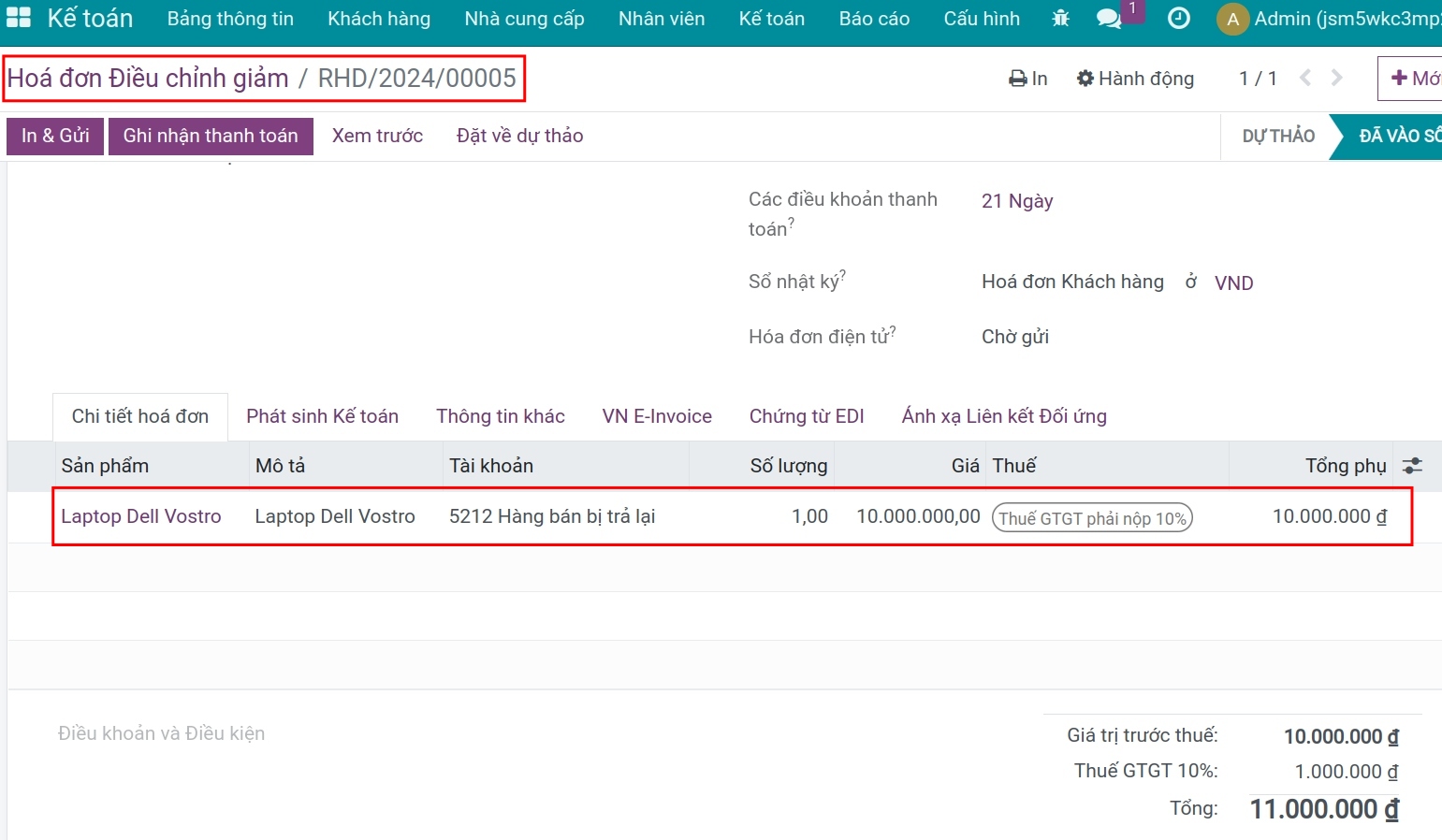The height and width of the screenshot is (840, 1442).
Task: Click the 5212 Hàng bán bị trả lại cell
Action: pos(552,516)
